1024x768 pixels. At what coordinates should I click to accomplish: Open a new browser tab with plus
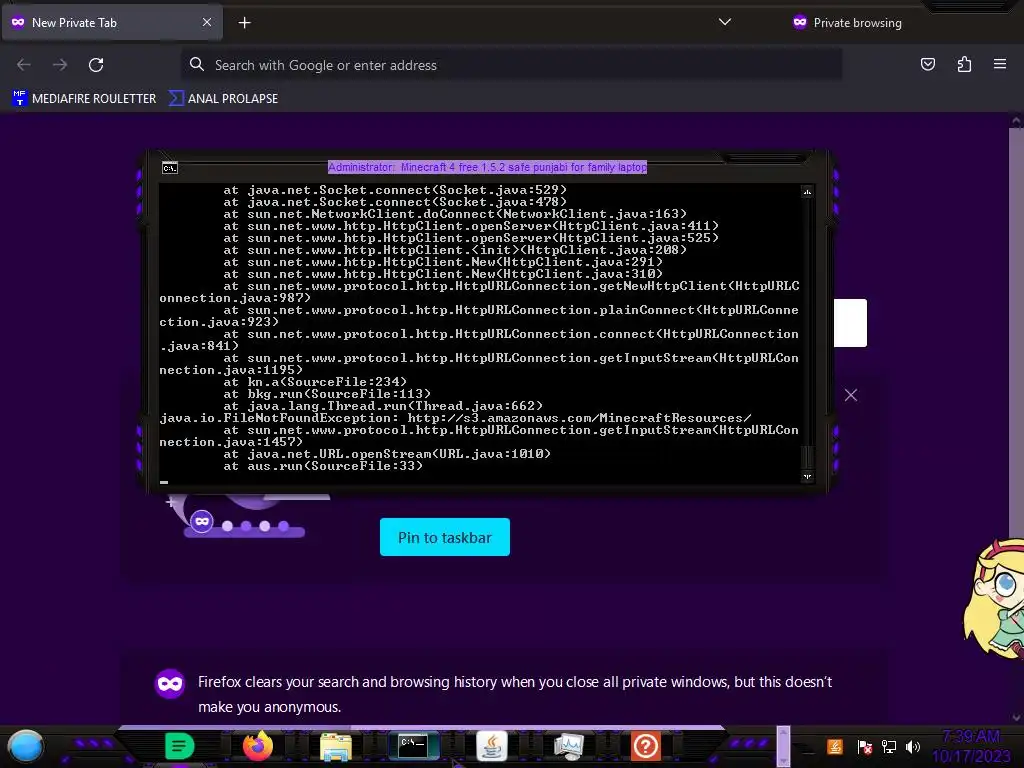click(244, 23)
